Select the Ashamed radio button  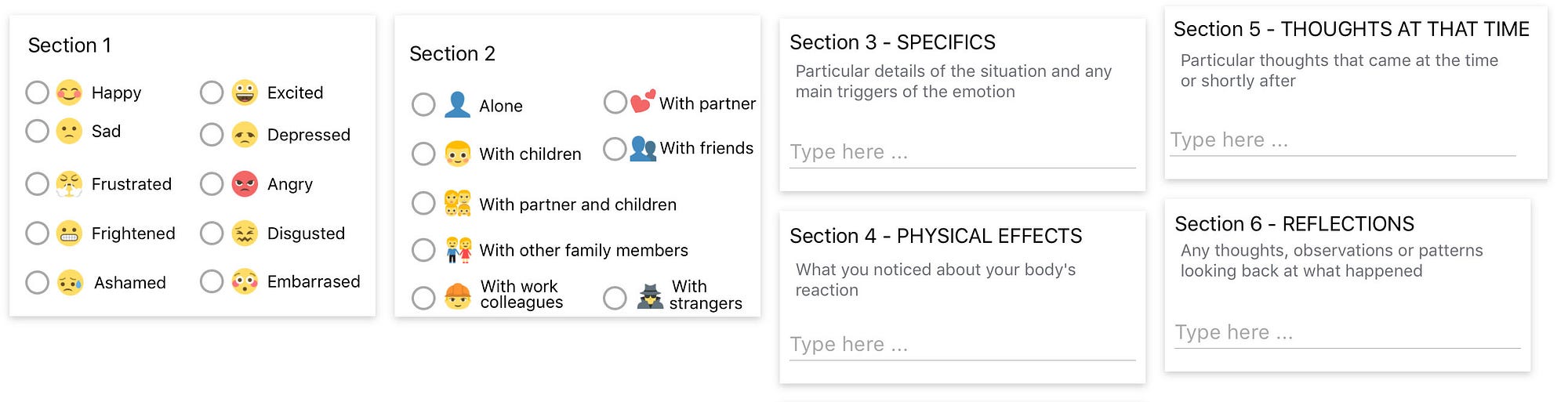(x=37, y=282)
